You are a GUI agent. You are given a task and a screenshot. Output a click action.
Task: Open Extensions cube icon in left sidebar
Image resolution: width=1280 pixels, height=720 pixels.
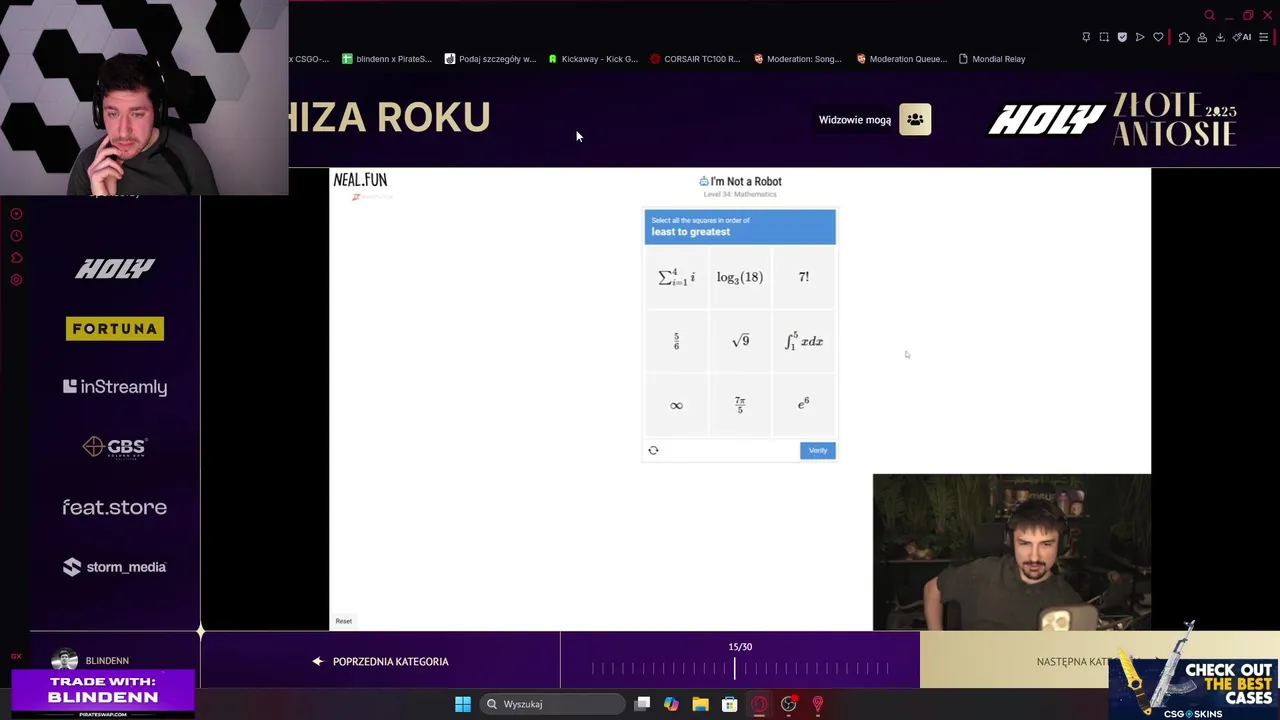point(16,258)
